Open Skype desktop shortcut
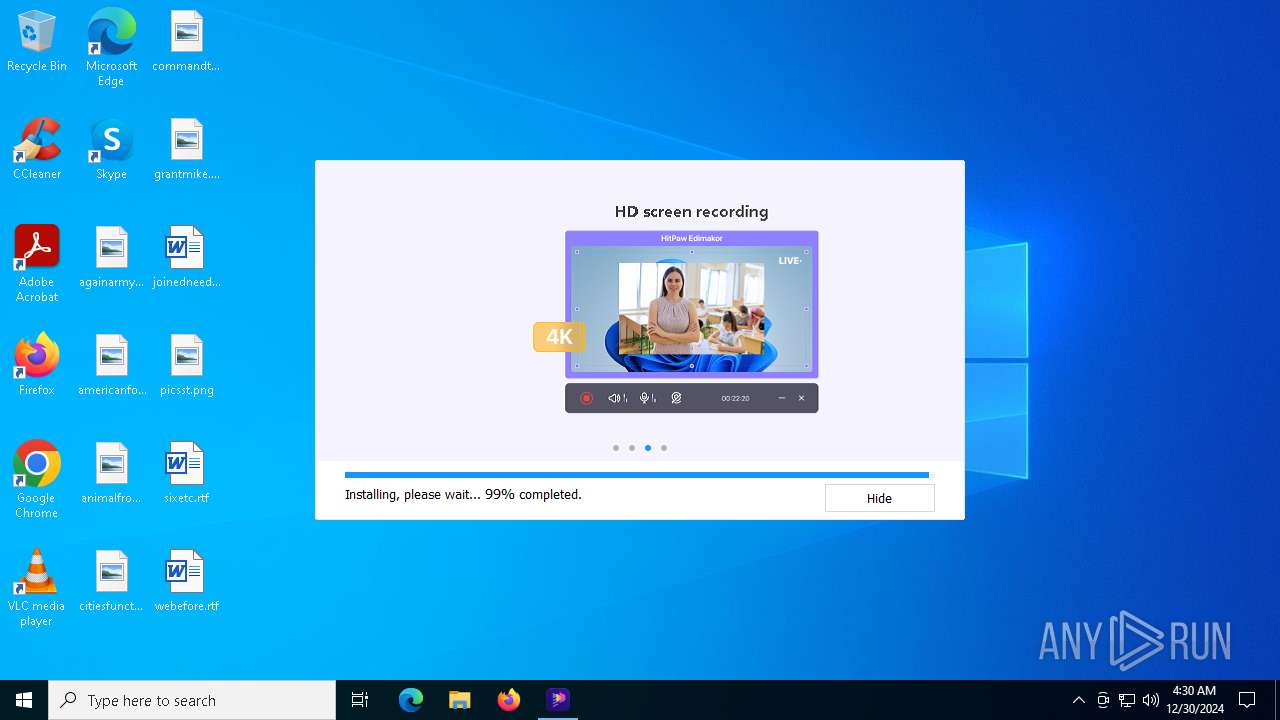1280x720 pixels. click(111, 150)
